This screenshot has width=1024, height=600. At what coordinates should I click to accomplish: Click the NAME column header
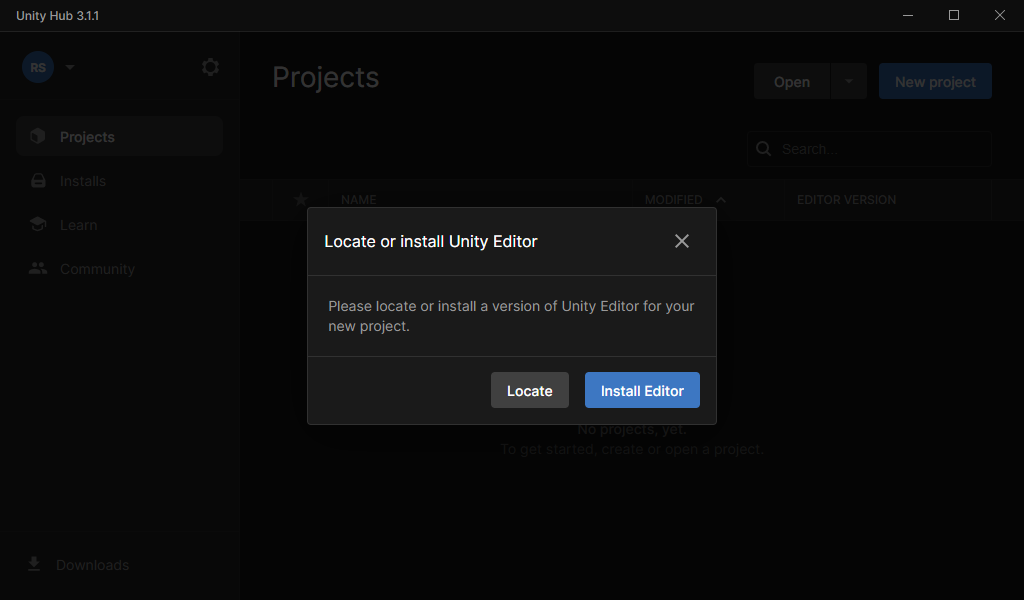(358, 199)
